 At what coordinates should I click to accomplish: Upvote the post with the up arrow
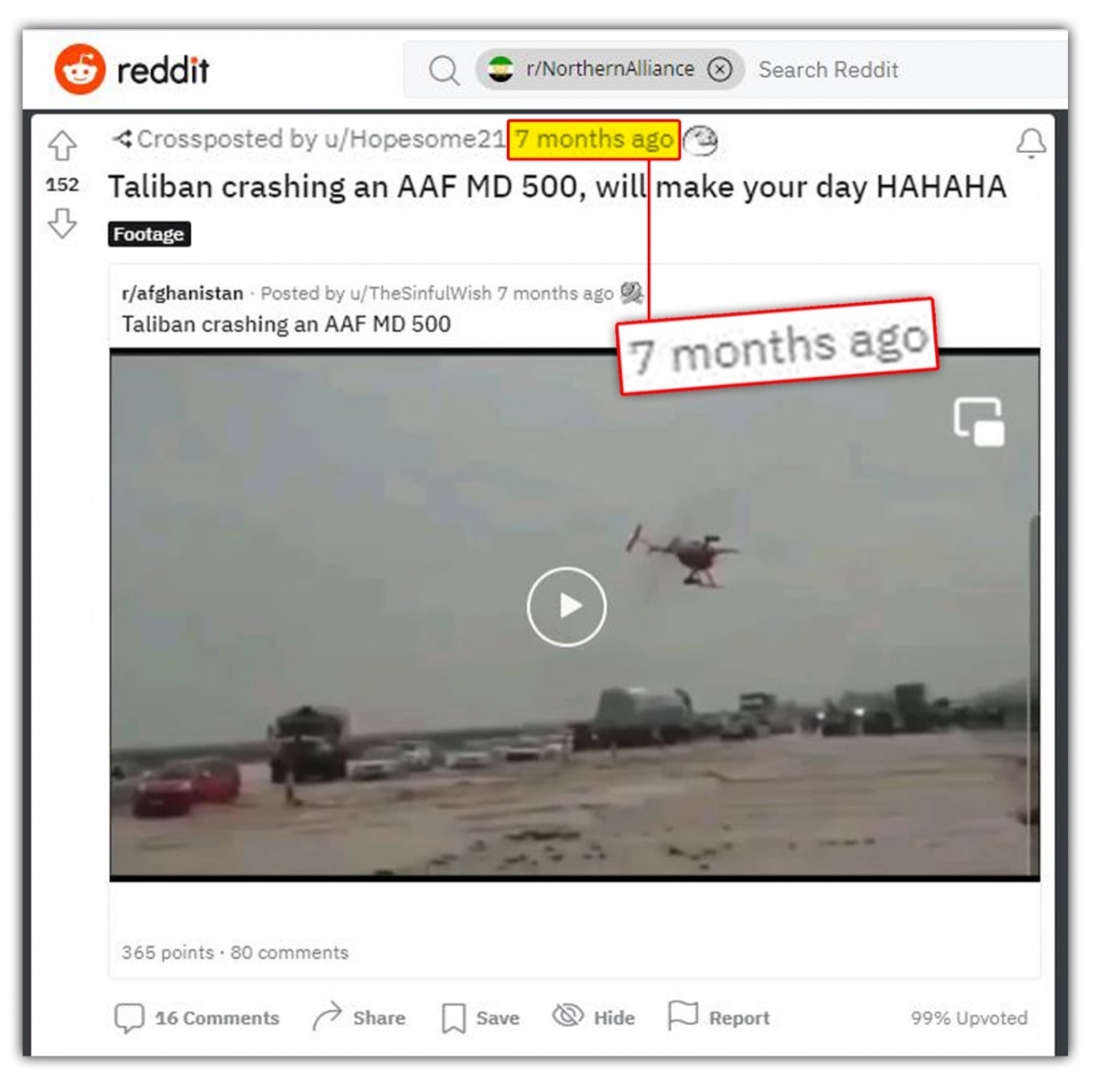coord(62,146)
